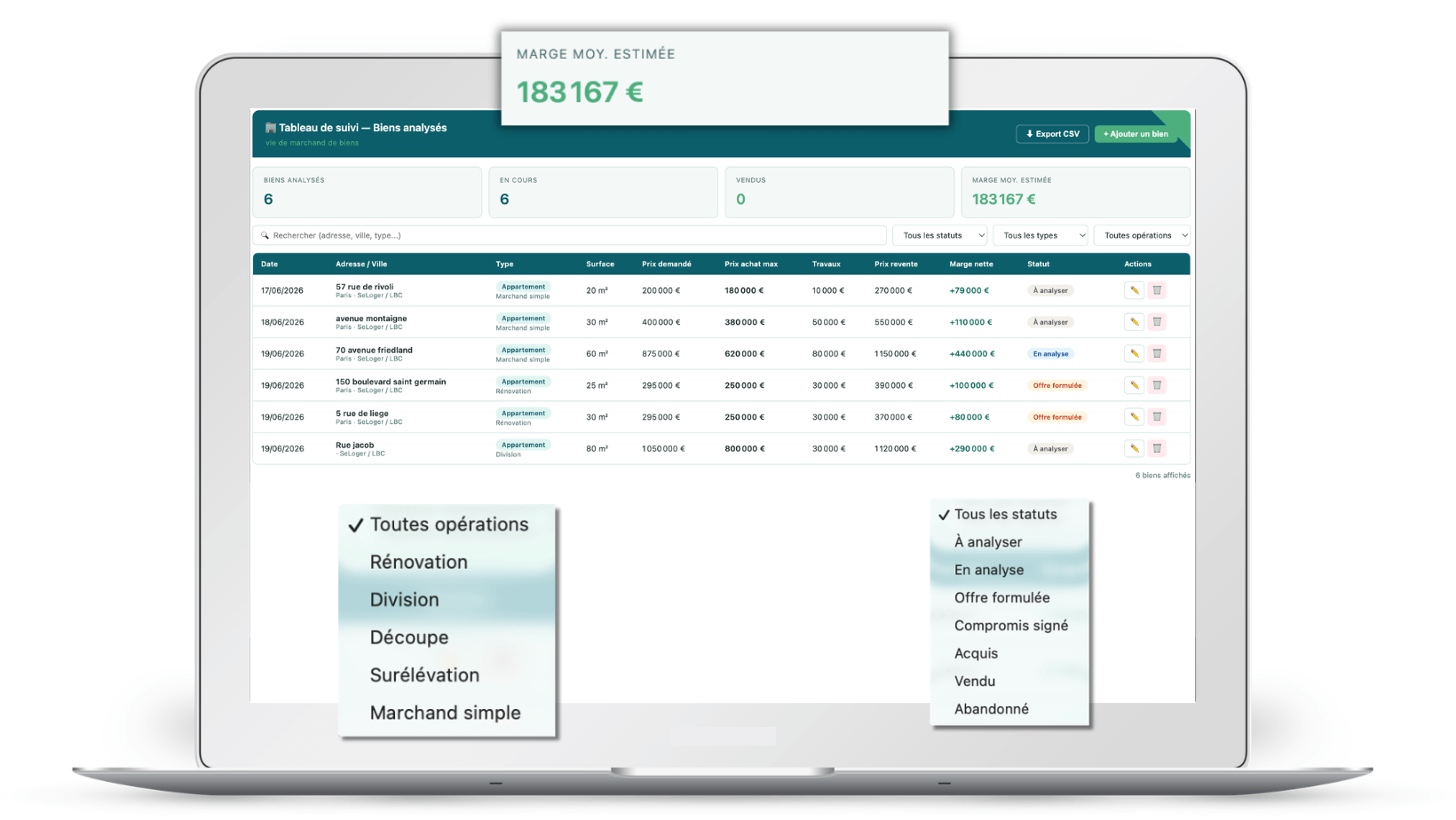The image size is (1456, 820).
Task: Edit the 5 rue de liege row
Action: [1134, 417]
